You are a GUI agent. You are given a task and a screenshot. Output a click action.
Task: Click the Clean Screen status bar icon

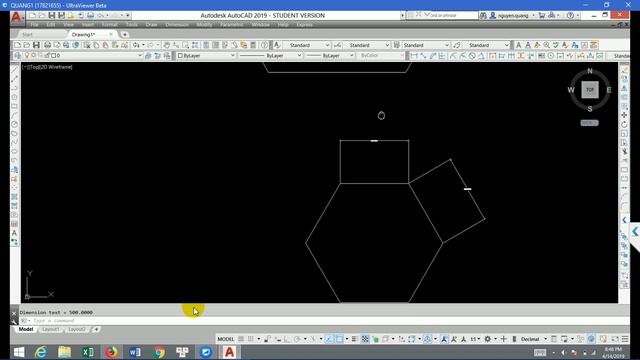click(615, 339)
